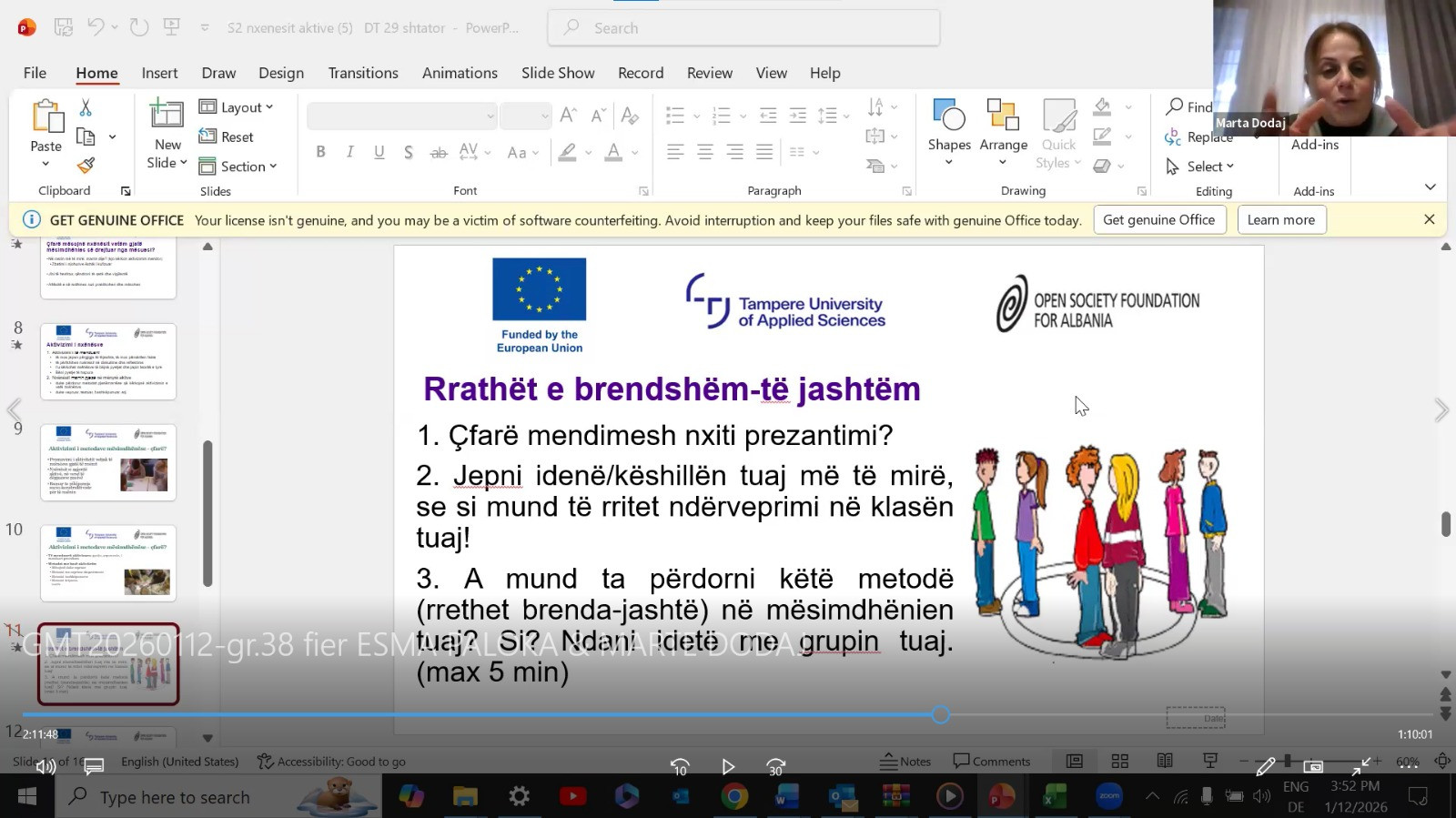This screenshot has width=1456, height=818.
Task: Collapse the ribbon with the chevron
Action: [x=1430, y=187]
